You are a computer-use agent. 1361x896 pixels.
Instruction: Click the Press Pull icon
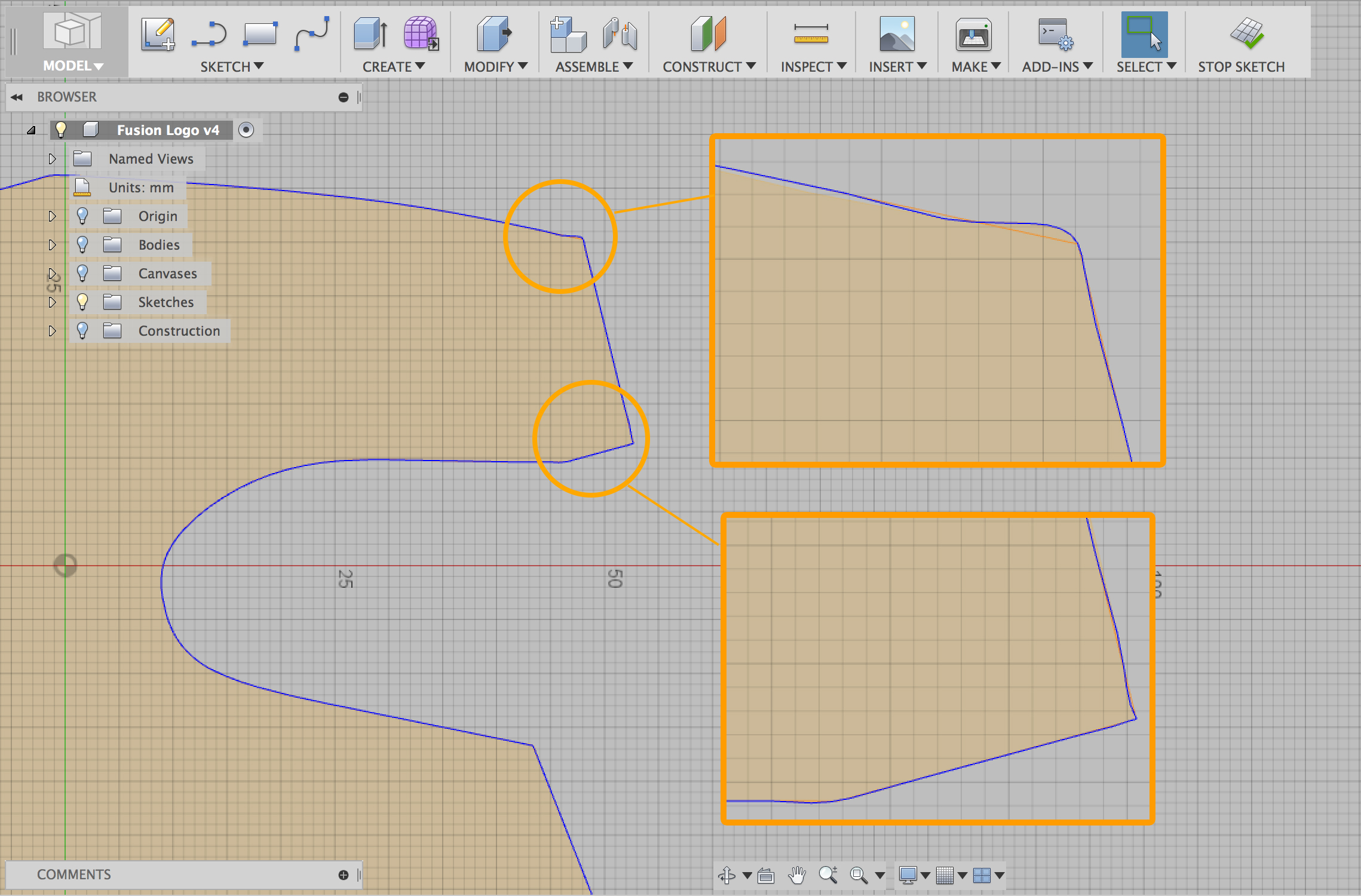coord(495,34)
